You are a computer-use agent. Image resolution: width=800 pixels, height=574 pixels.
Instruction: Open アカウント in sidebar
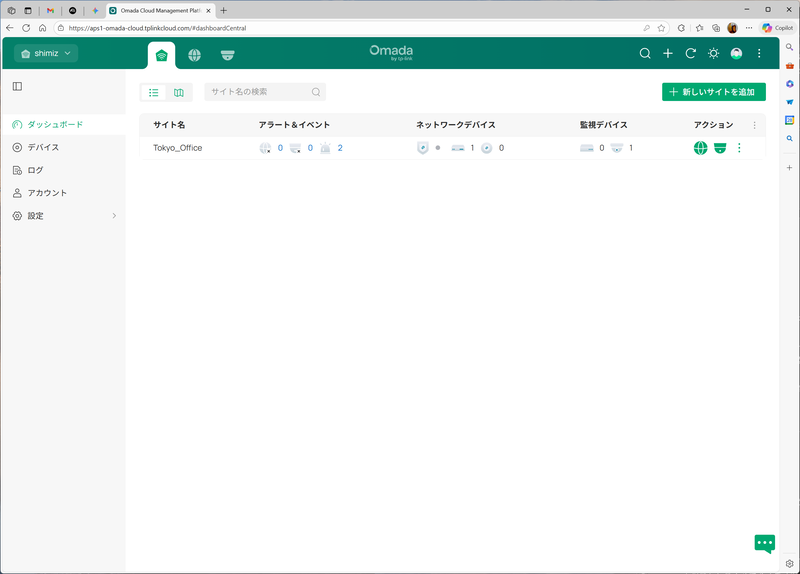pos(63,193)
